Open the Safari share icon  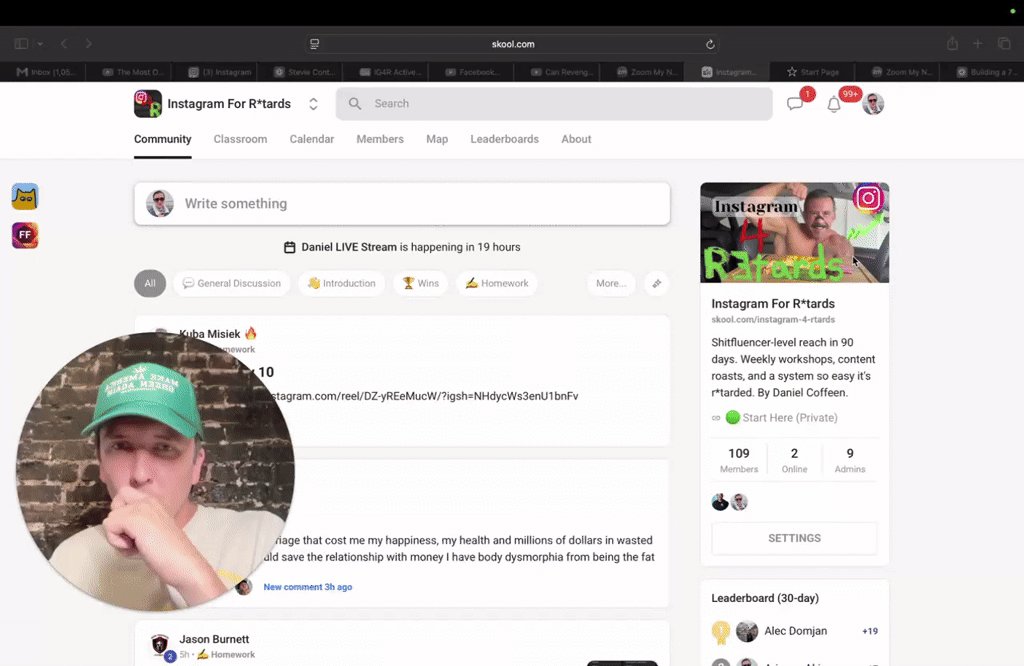[x=952, y=44]
